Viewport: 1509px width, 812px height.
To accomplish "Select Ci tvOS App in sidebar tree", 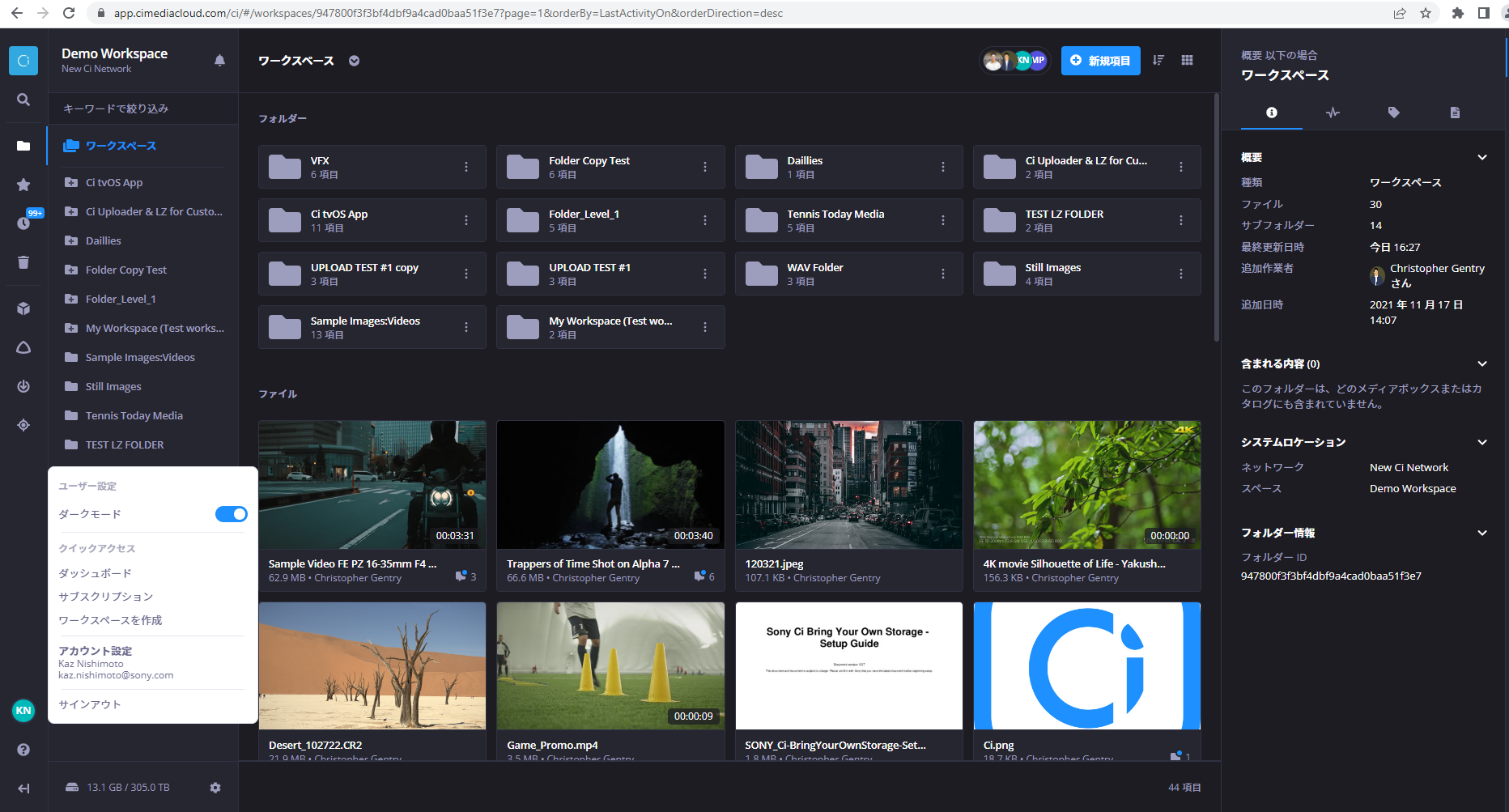I will coord(114,183).
